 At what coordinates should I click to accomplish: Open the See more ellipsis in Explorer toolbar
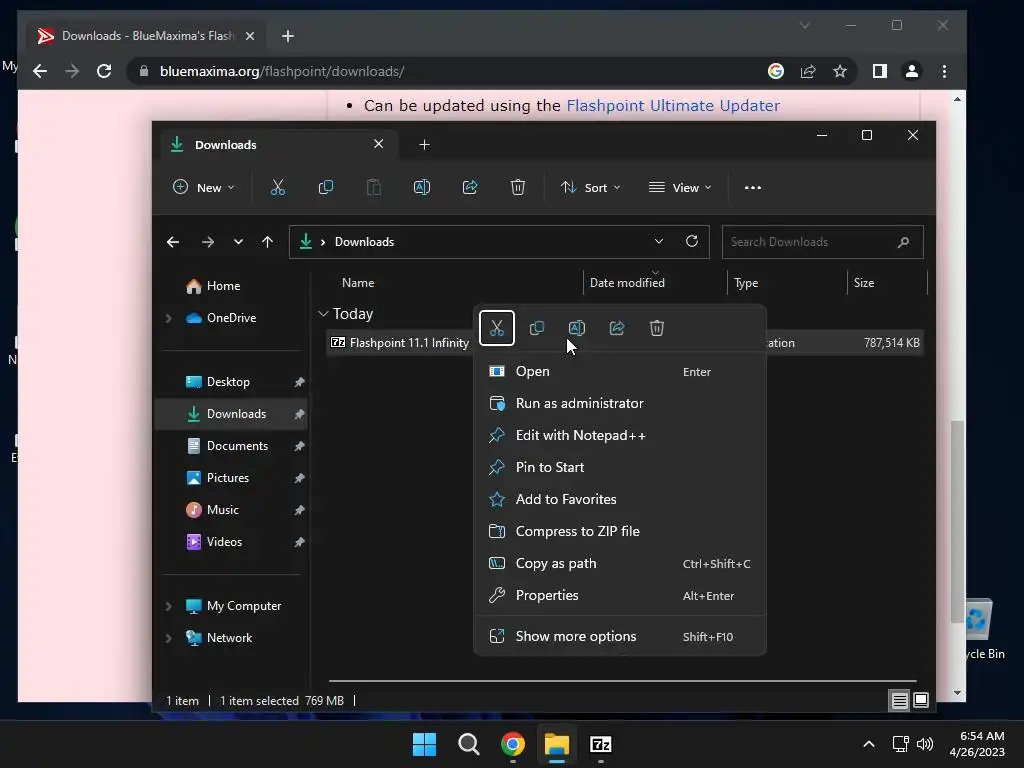(x=752, y=187)
